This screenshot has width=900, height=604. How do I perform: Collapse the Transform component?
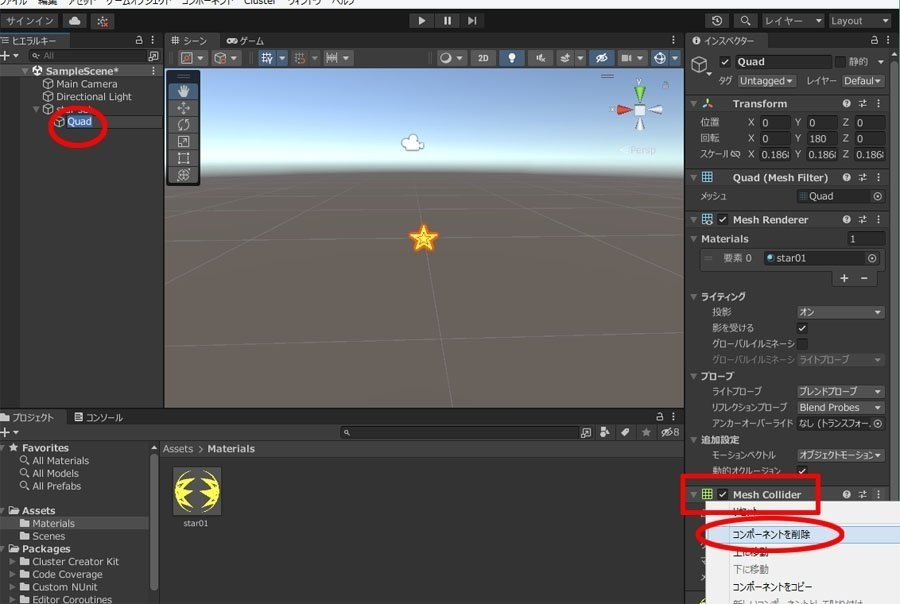click(x=693, y=104)
